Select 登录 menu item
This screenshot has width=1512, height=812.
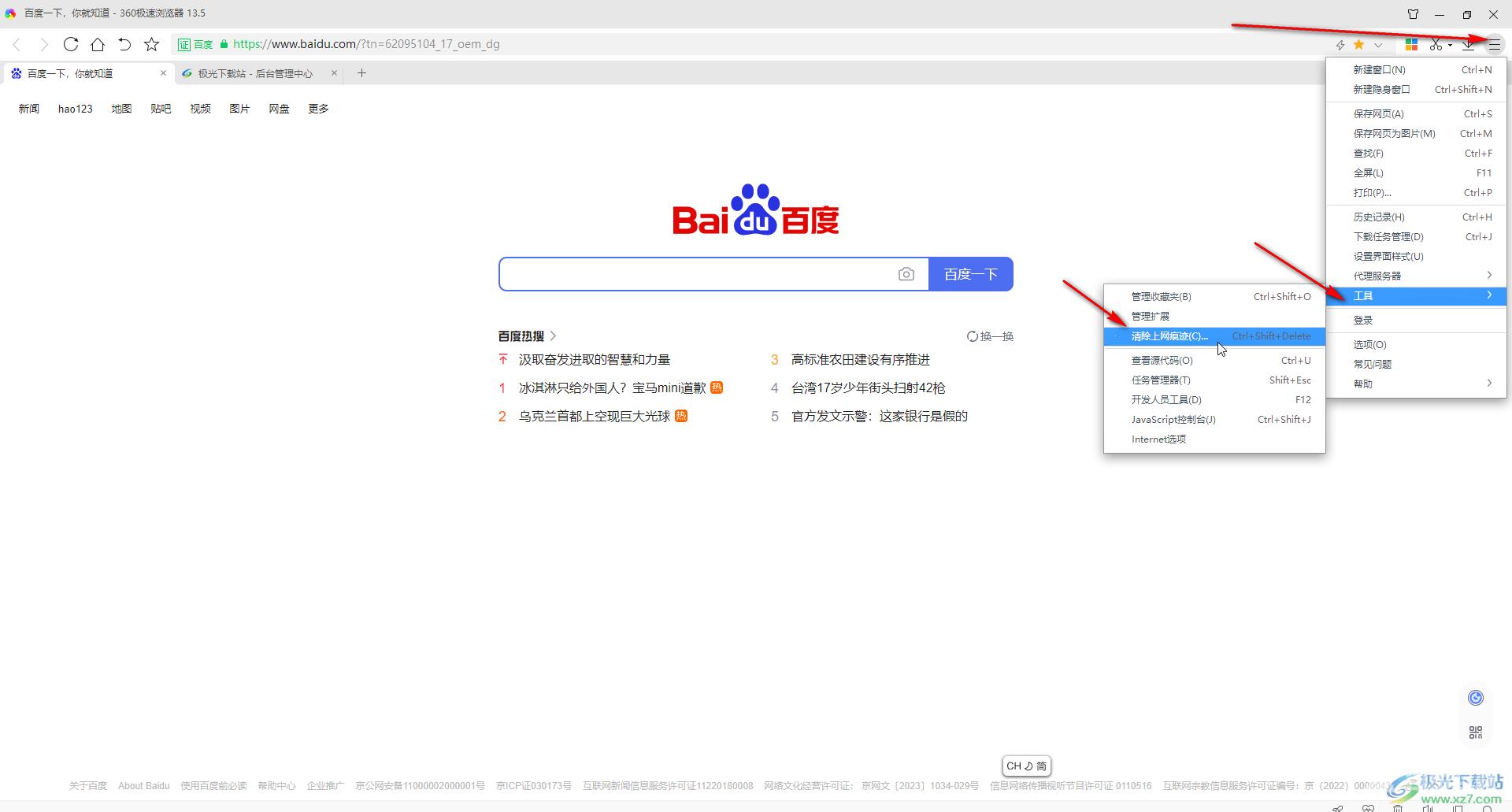(x=1416, y=320)
